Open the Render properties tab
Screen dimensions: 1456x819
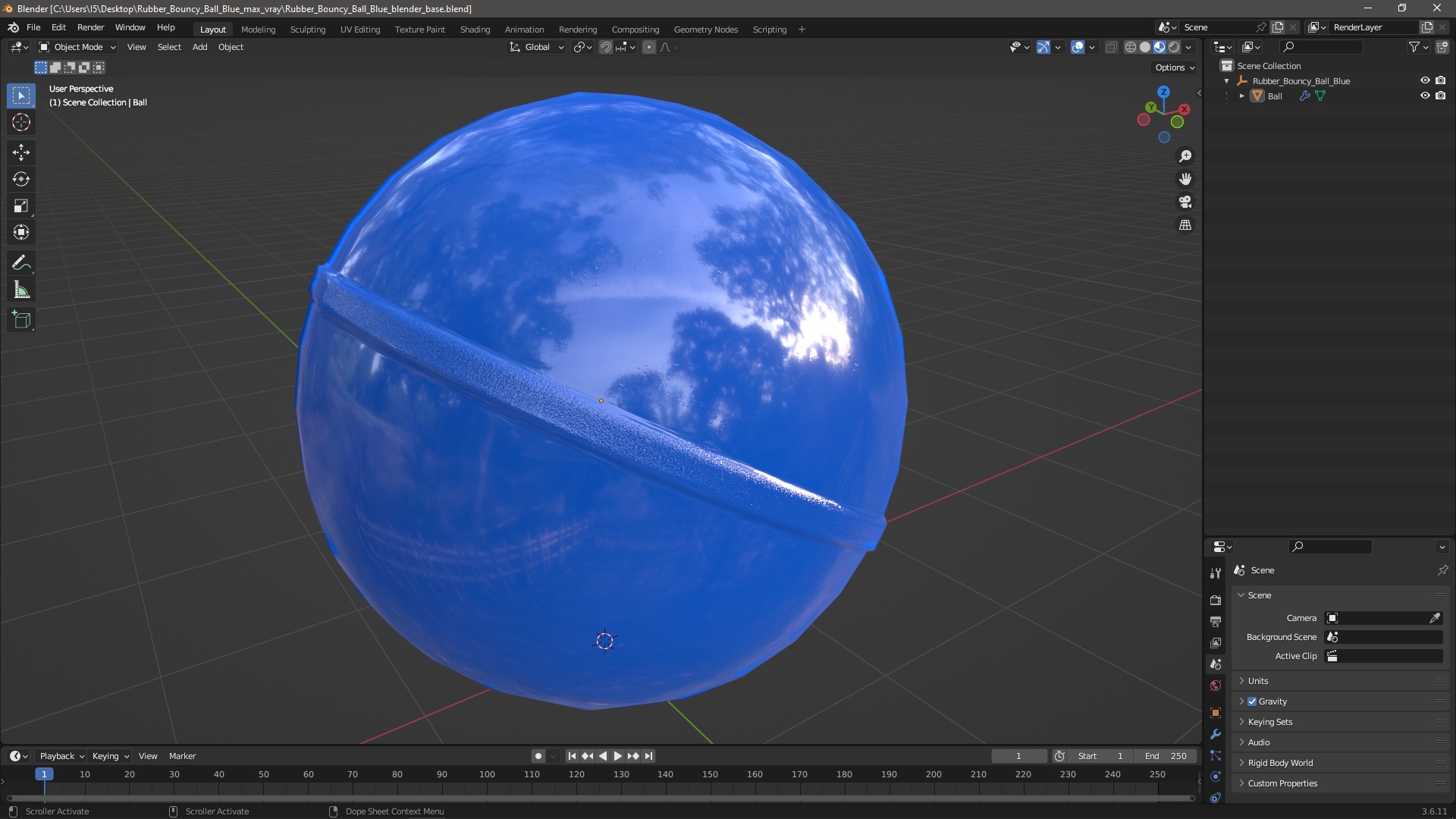coord(1216,600)
